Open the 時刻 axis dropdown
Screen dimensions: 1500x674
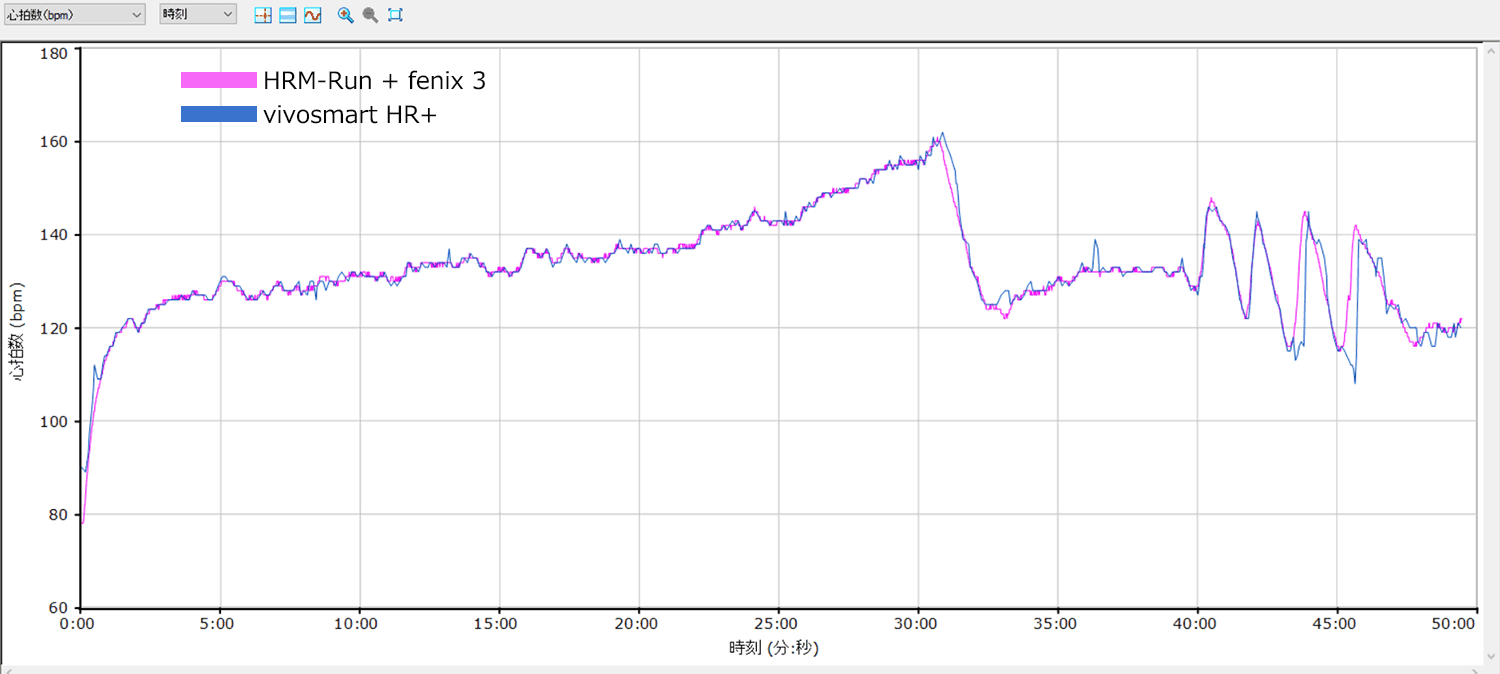198,15
